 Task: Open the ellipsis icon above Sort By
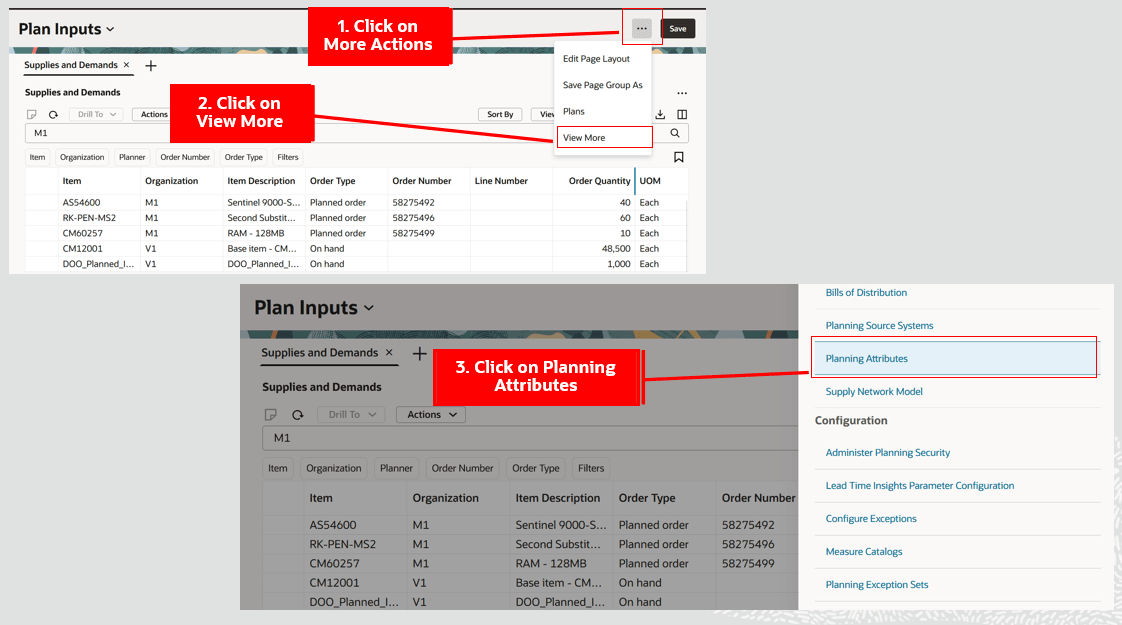tap(682, 92)
